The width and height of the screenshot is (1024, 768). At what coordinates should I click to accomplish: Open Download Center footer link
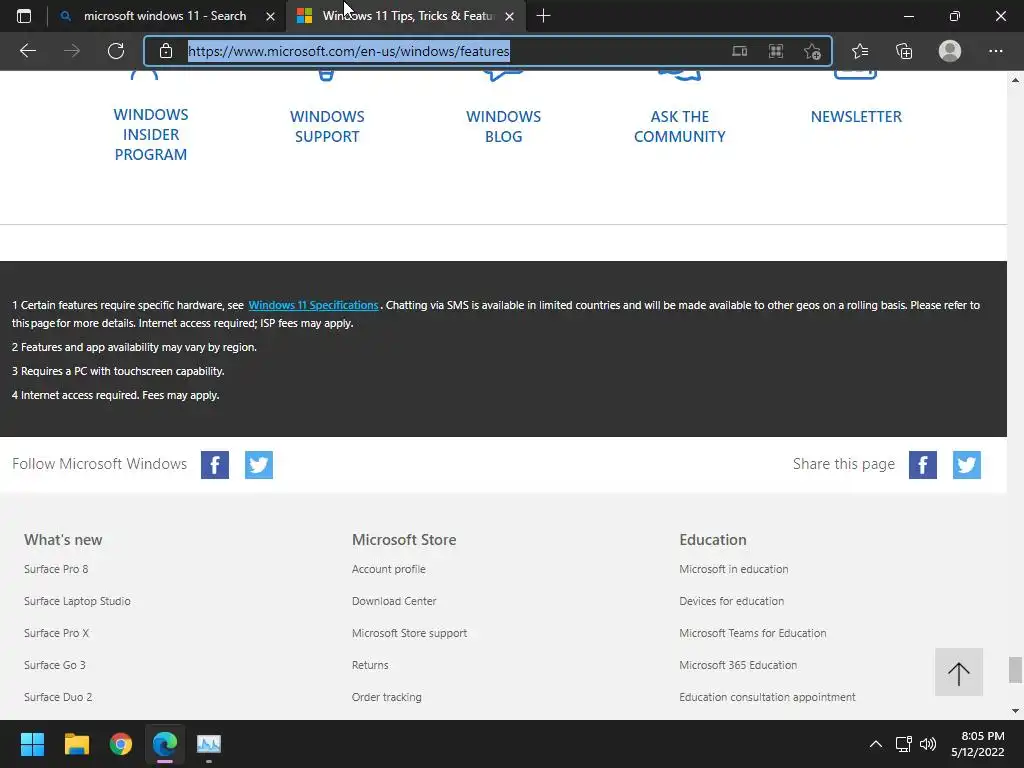point(394,601)
